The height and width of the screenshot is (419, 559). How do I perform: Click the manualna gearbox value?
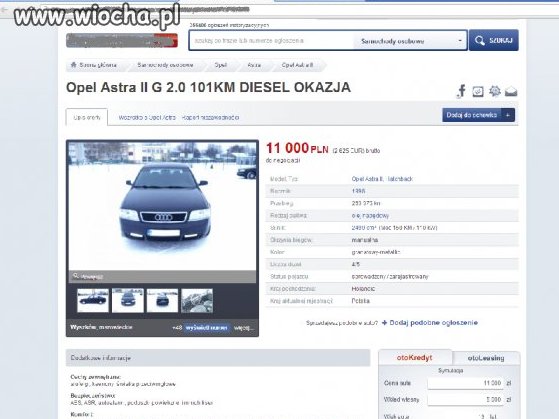(x=364, y=240)
